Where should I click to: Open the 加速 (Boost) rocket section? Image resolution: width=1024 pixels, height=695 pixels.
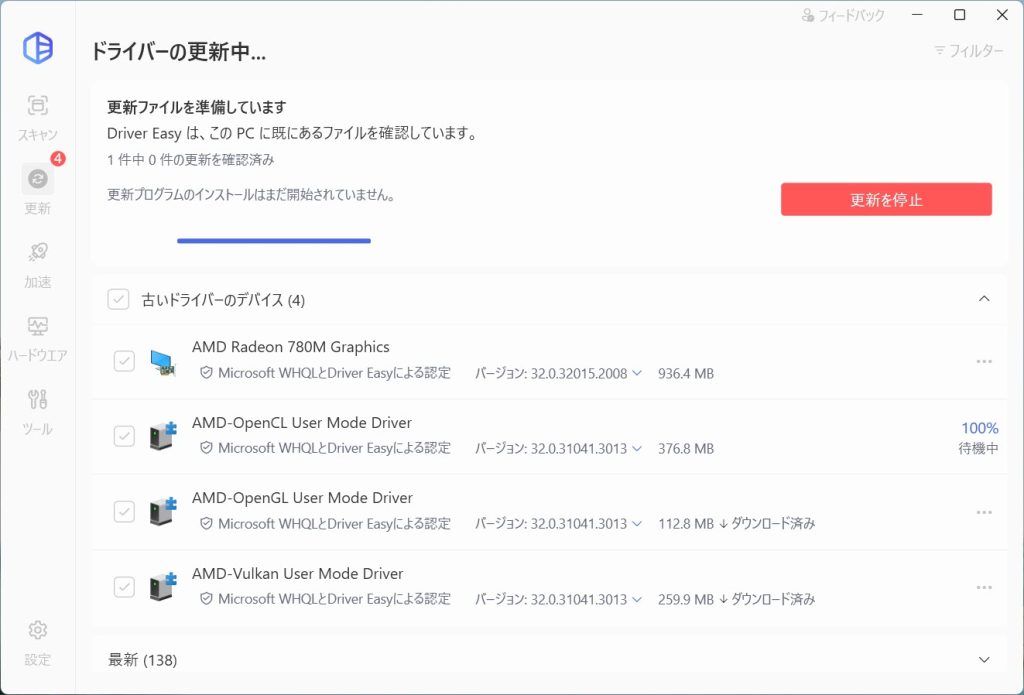pos(37,265)
